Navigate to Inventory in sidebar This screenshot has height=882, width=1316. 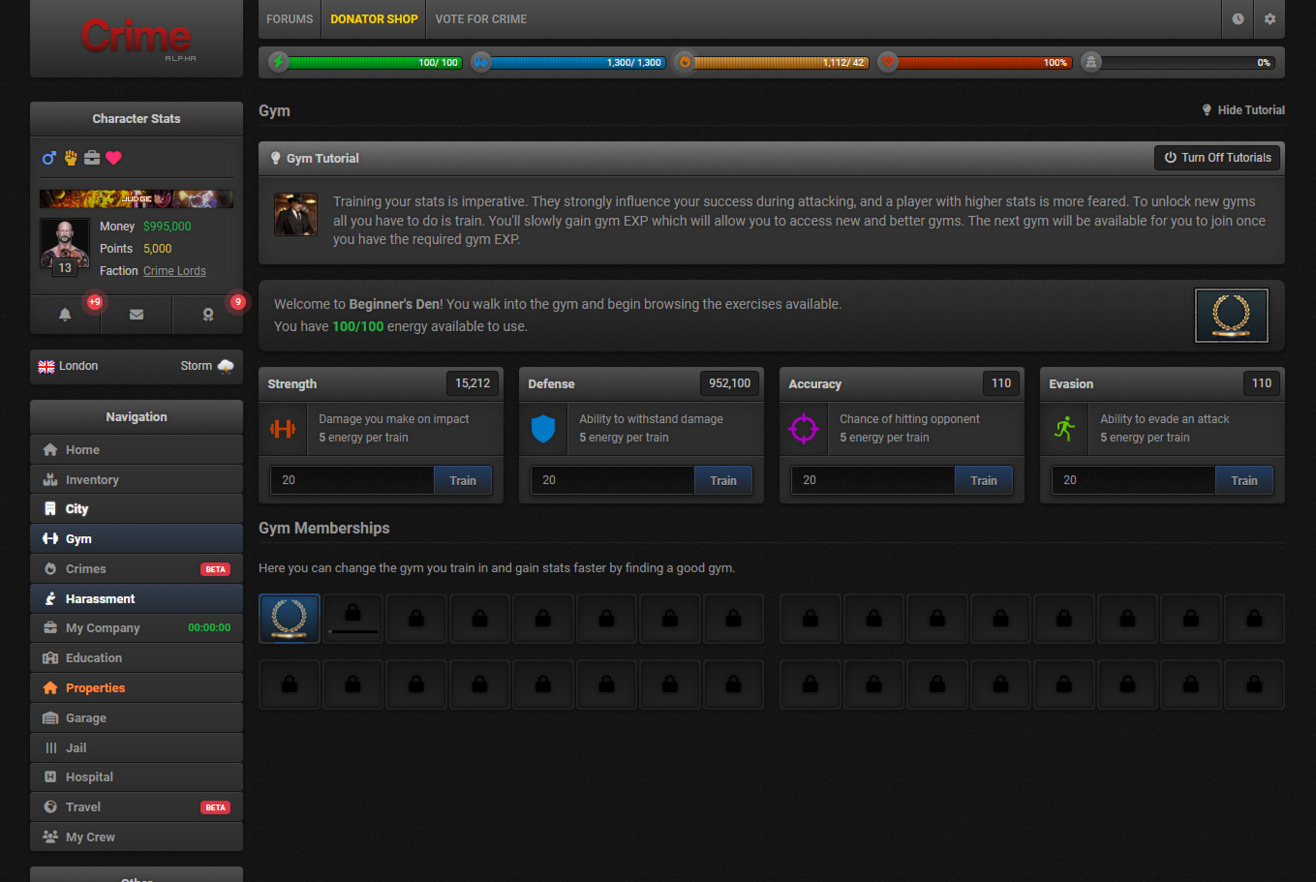click(x=92, y=480)
